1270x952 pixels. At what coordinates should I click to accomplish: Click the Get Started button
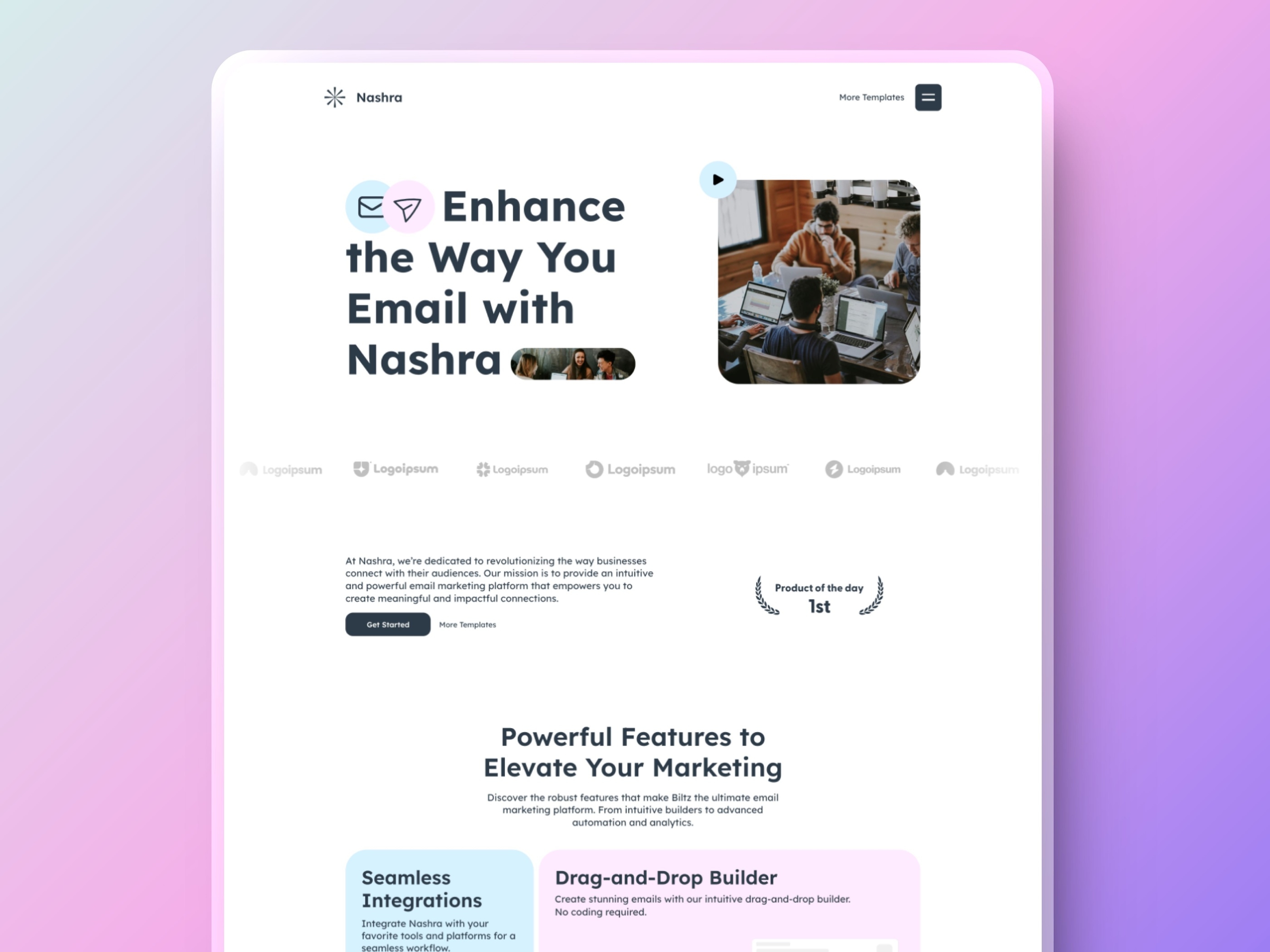[388, 624]
